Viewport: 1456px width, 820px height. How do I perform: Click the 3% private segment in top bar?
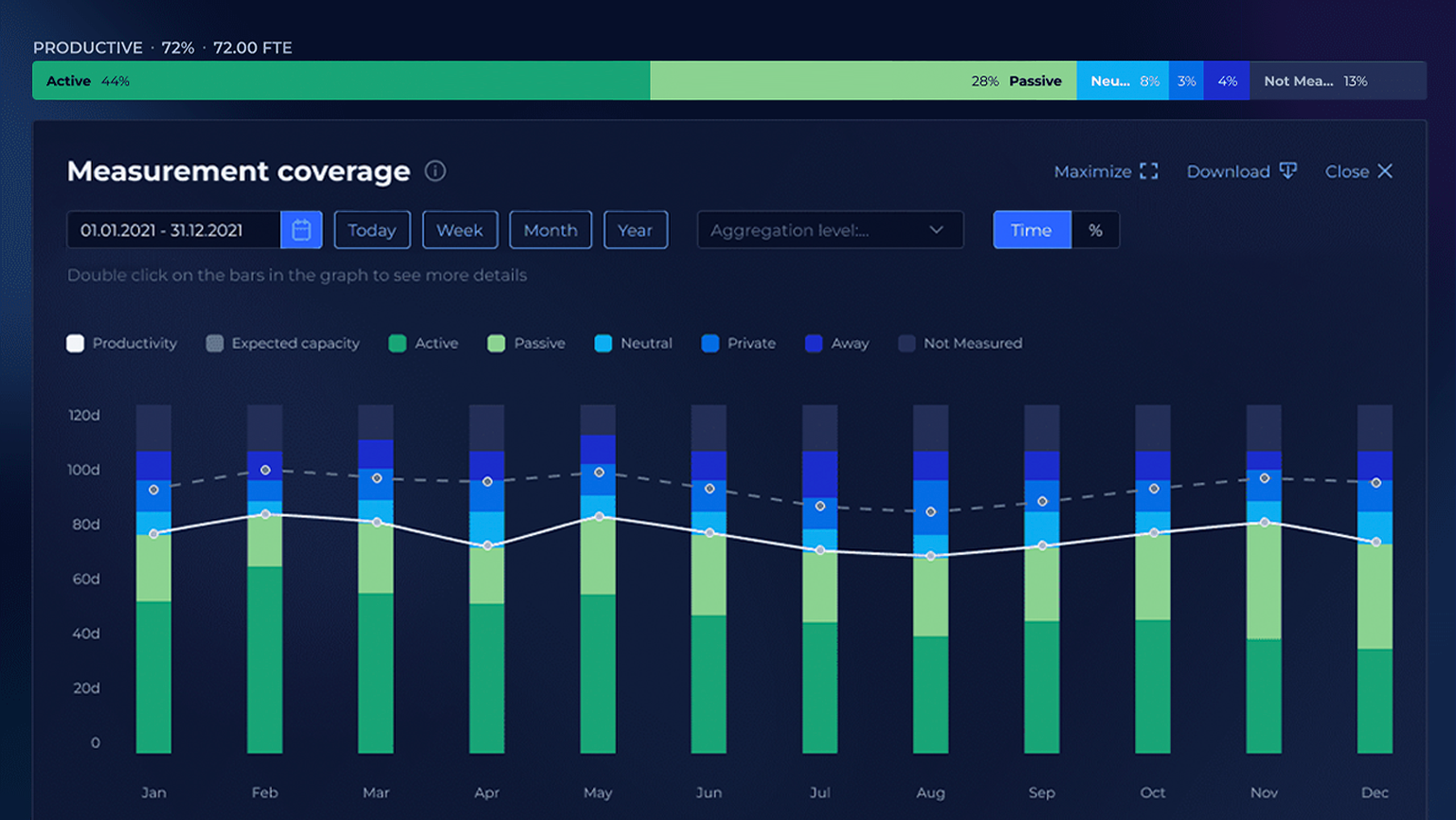(x=1186, y=80)
